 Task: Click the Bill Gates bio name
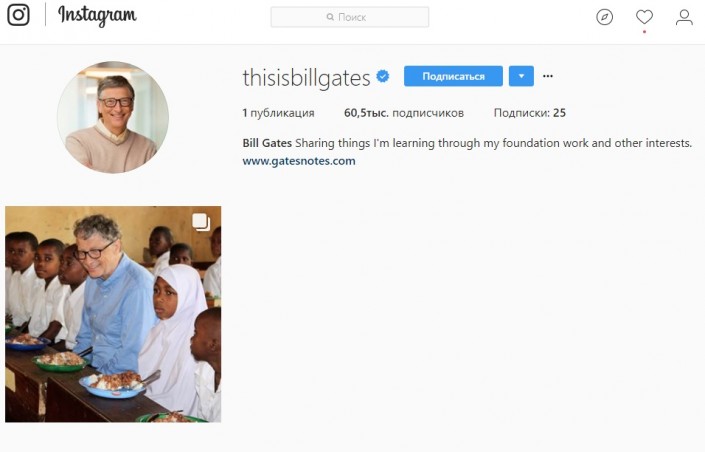(x=267, y=143)
